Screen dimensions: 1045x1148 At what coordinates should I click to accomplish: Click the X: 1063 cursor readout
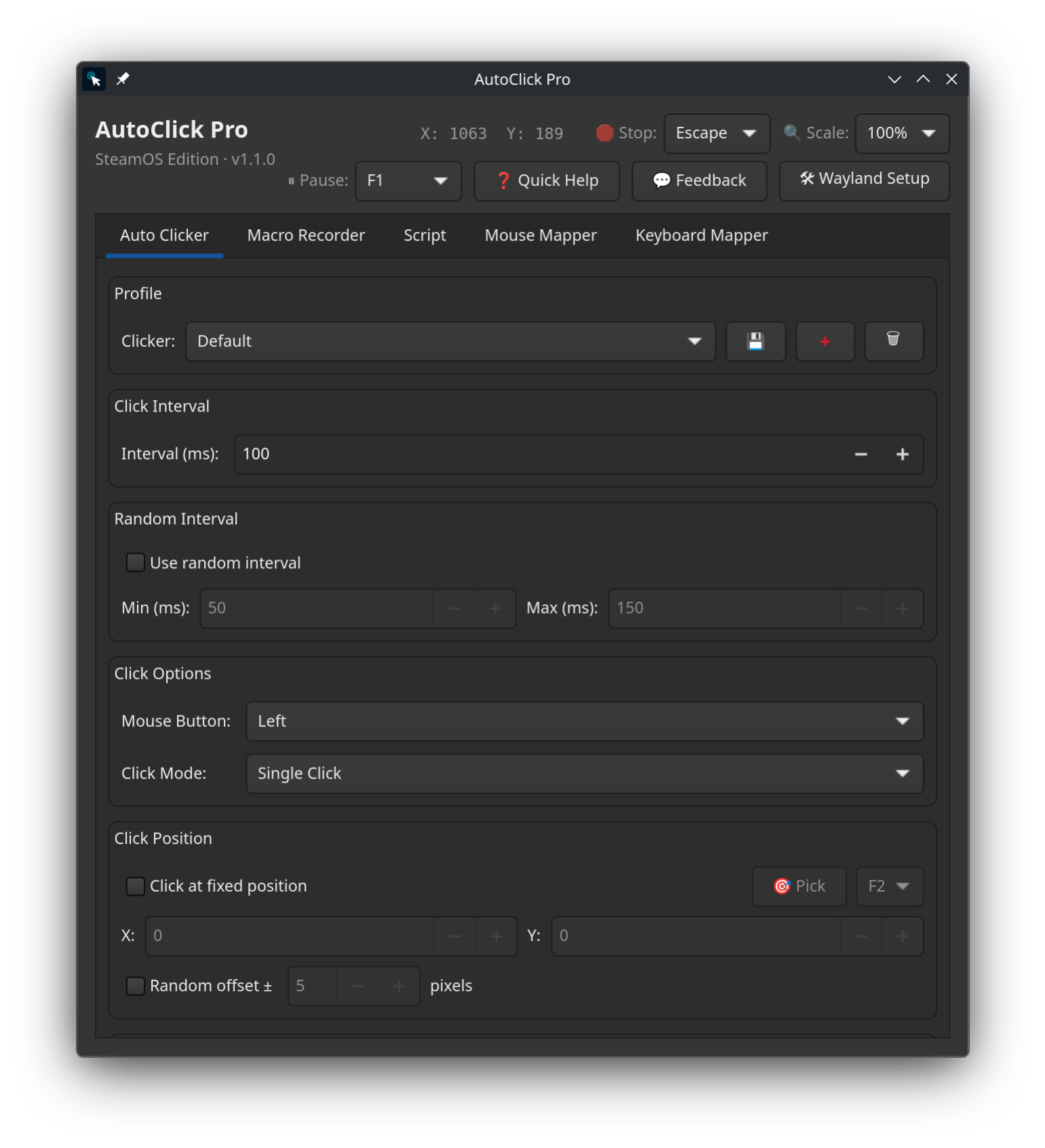click(454, 134)
